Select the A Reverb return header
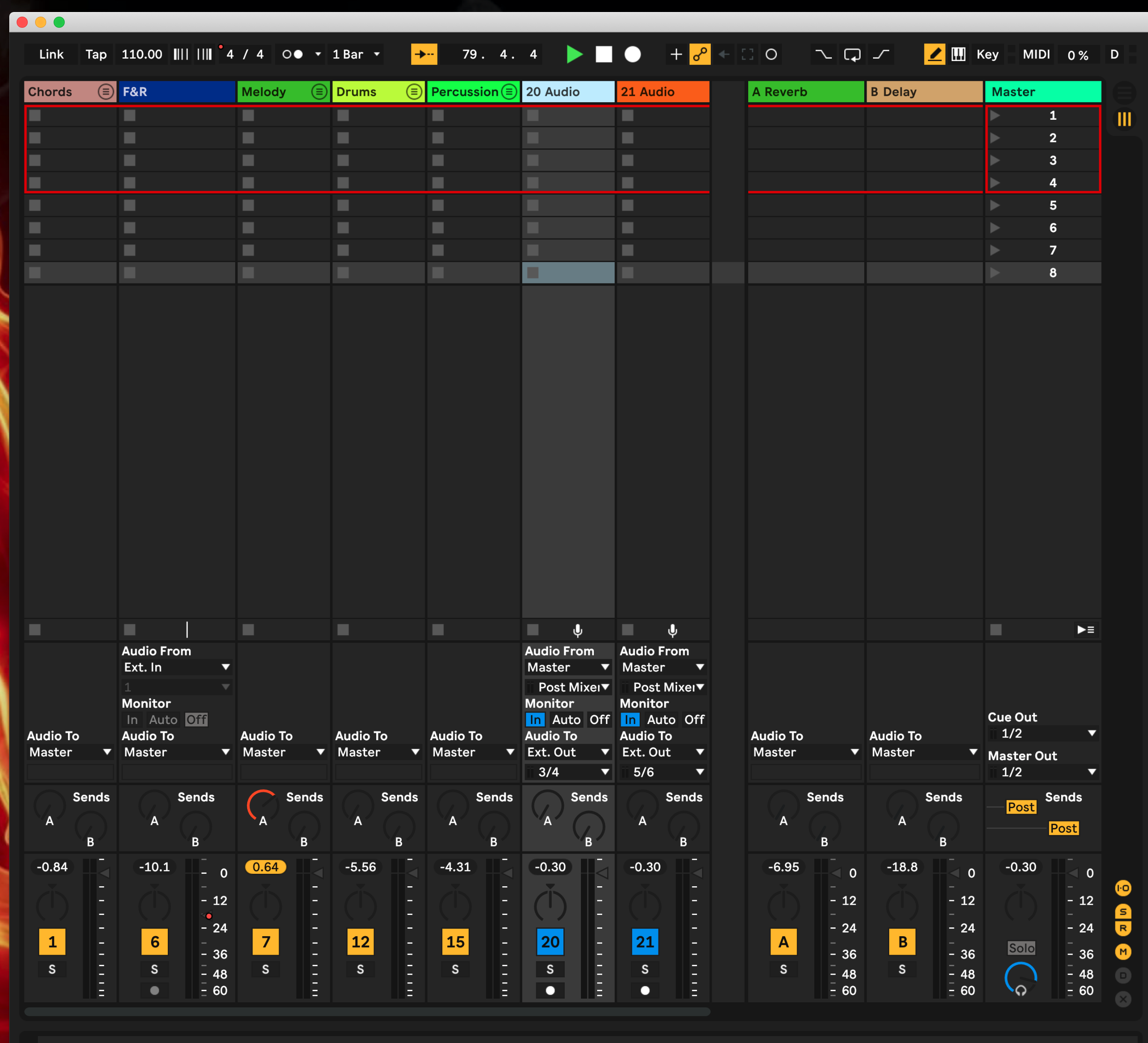The width and height of the screenshot is (1148, 1043). tap(806, 92)
